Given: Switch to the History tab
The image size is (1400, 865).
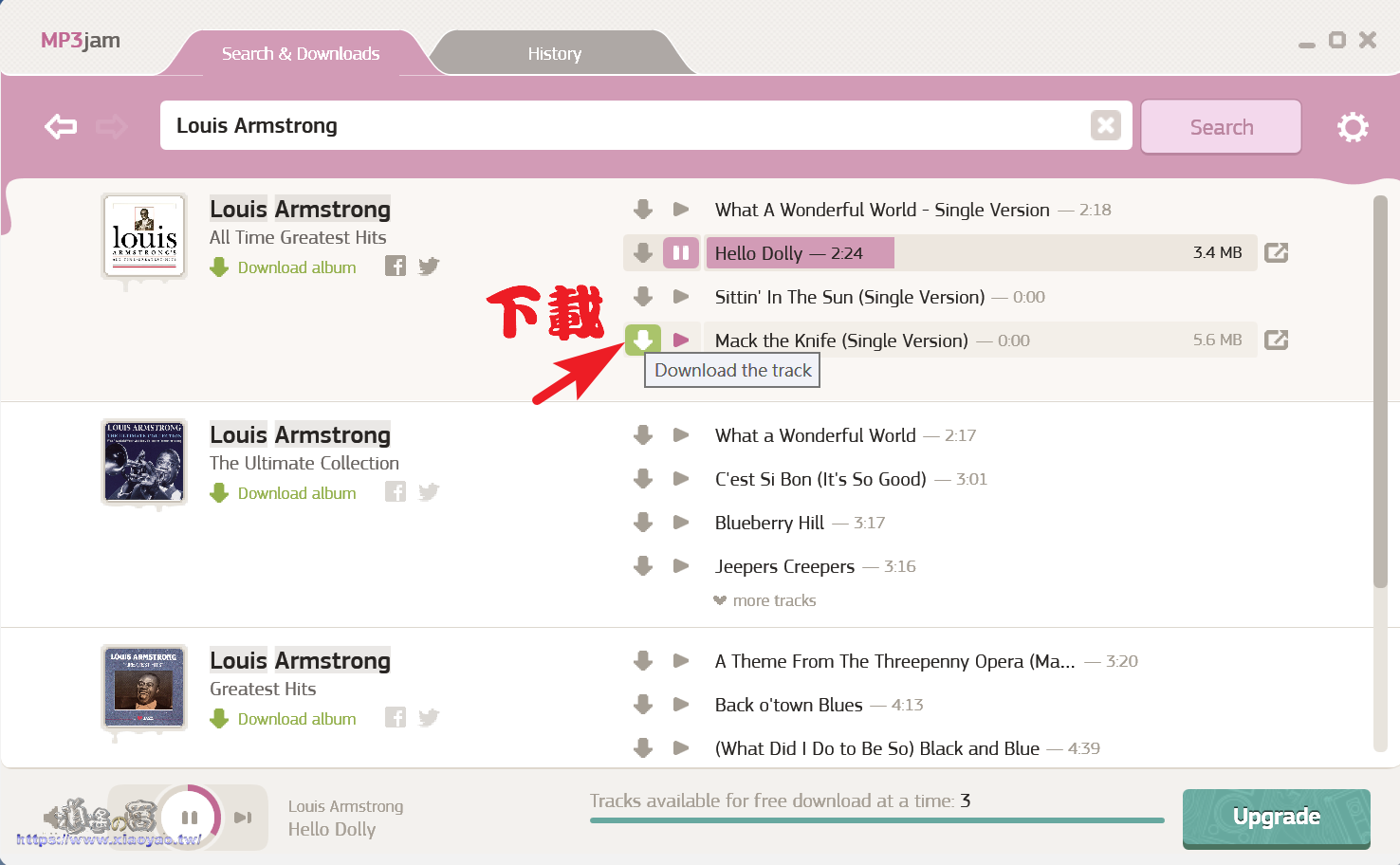Looking at the screenshot, I should [x=554, y=53].
